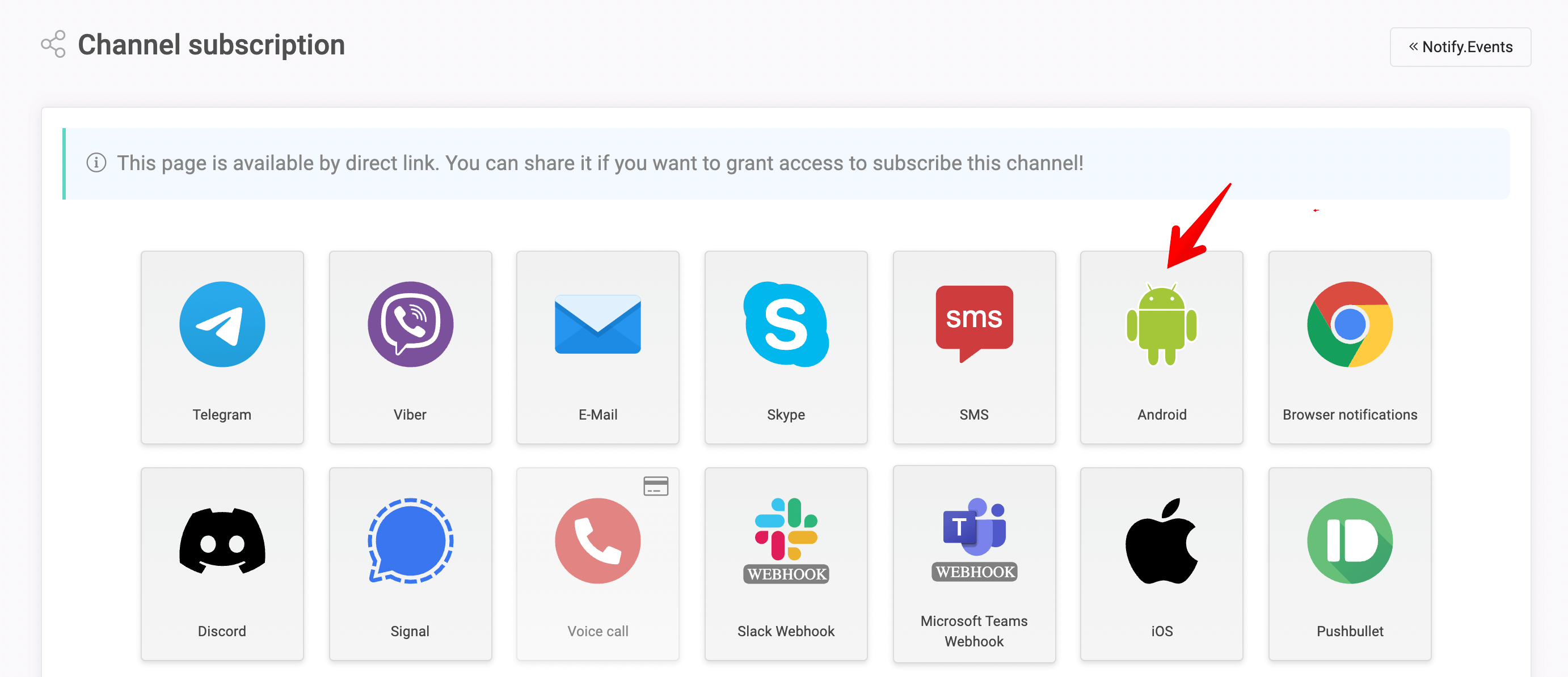Go back via the Notify.Events button
Viewport: 1568px width, 677px height.
coord(1460,47)
